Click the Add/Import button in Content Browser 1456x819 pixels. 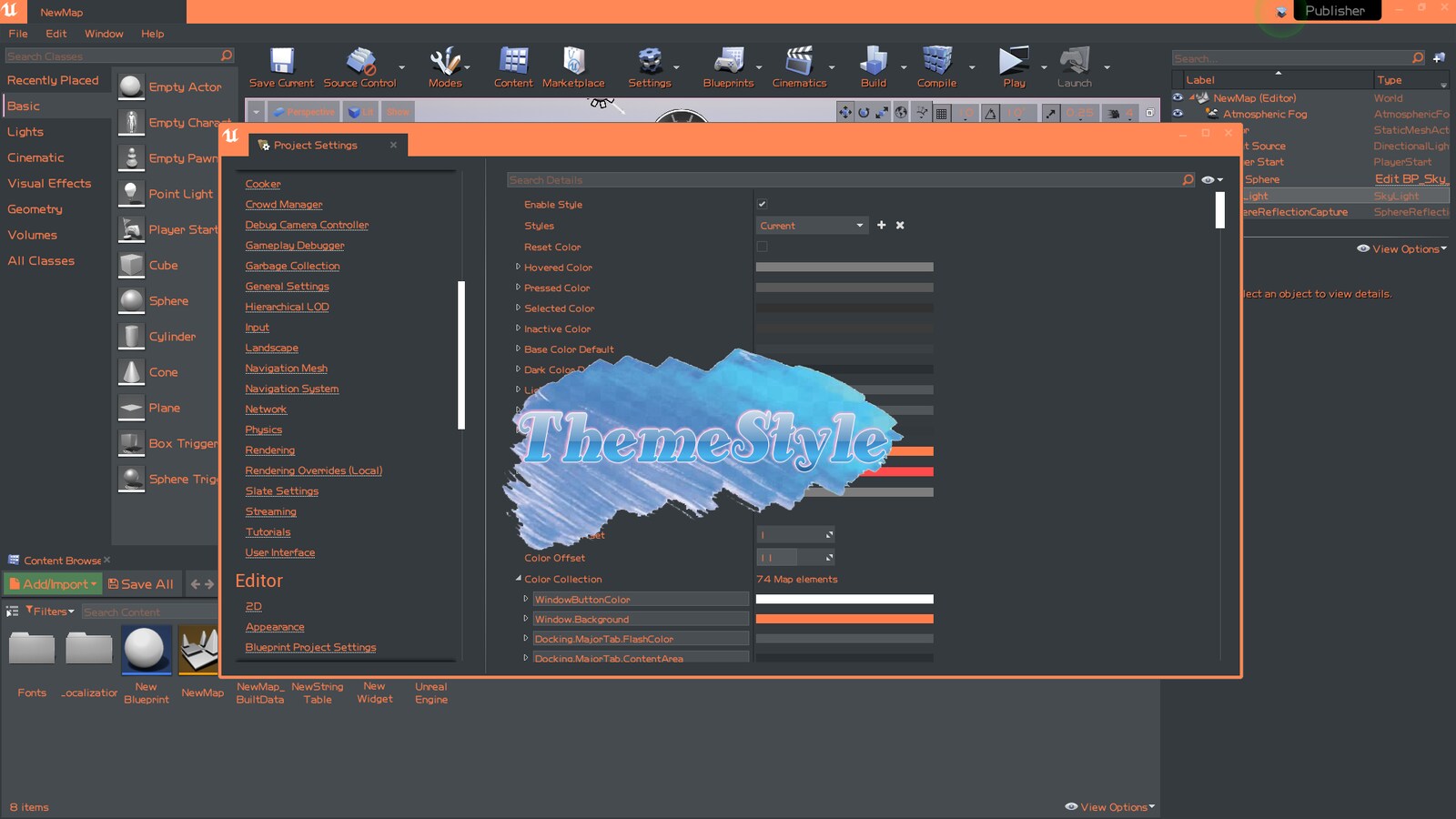click(52, 583)
